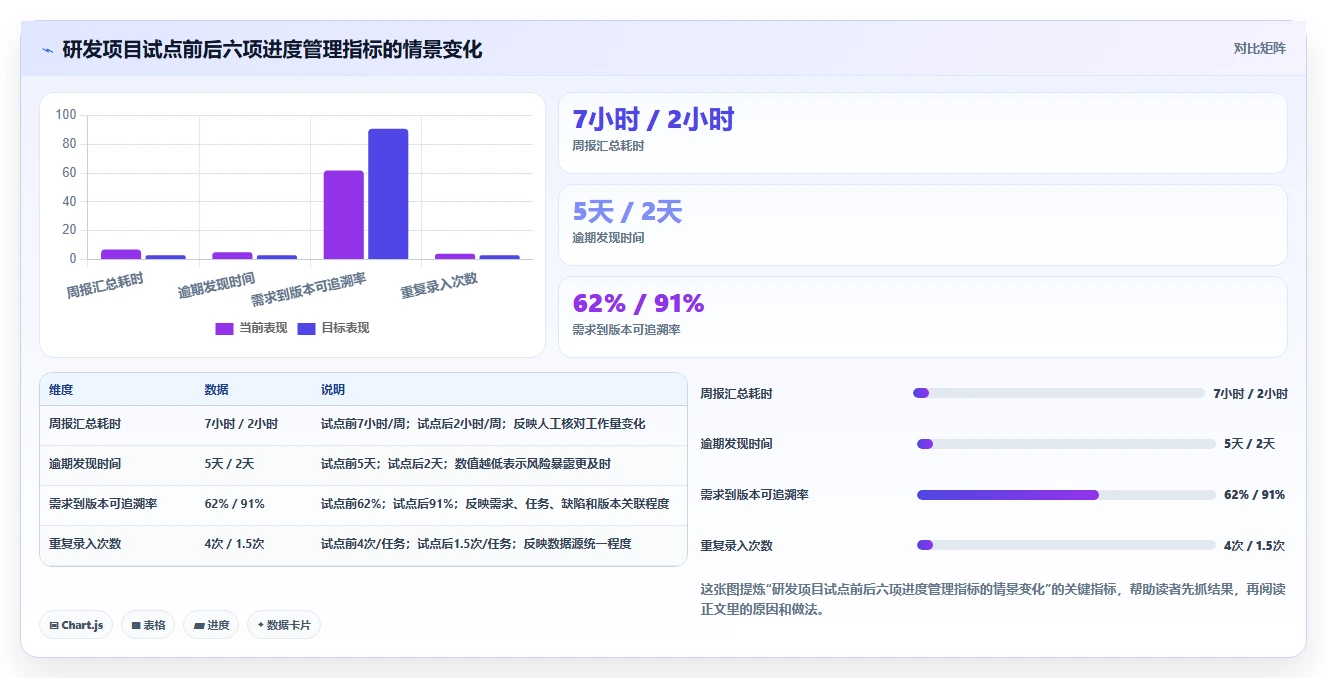Click the 数据 table column header

point(216,390)
